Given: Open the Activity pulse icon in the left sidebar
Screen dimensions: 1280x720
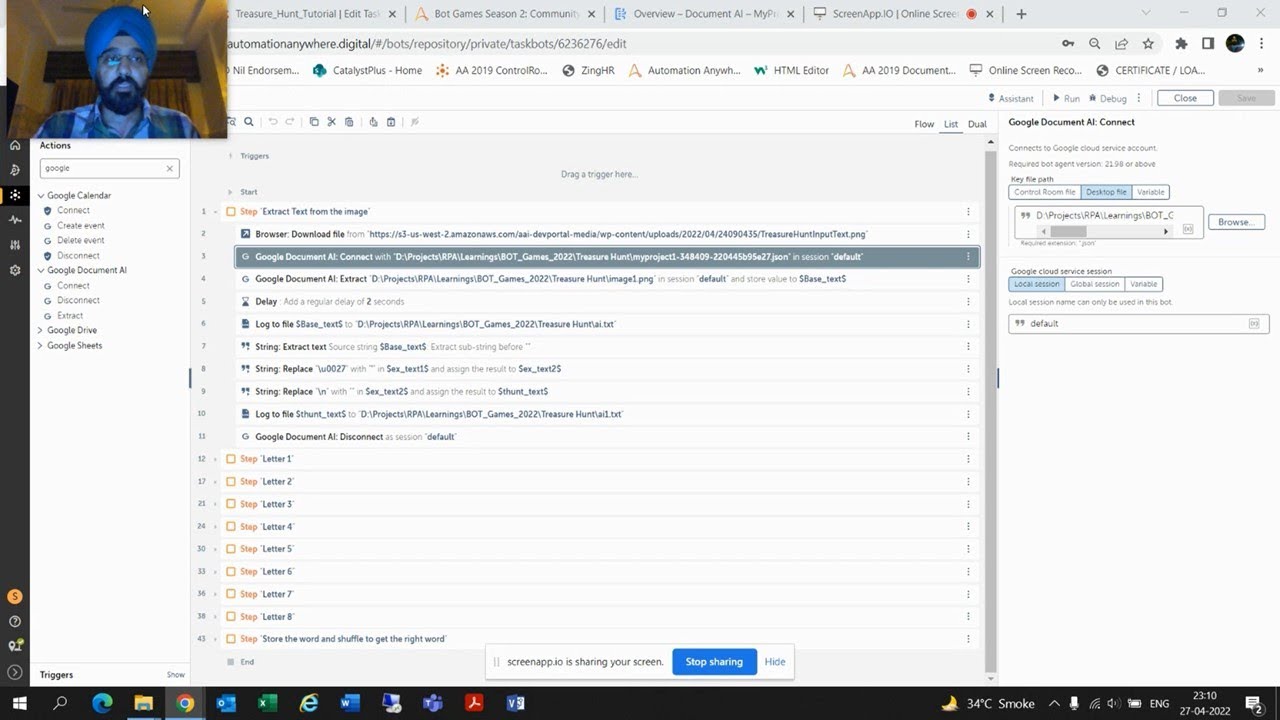Looking at the screenshot, I should 14,220.
